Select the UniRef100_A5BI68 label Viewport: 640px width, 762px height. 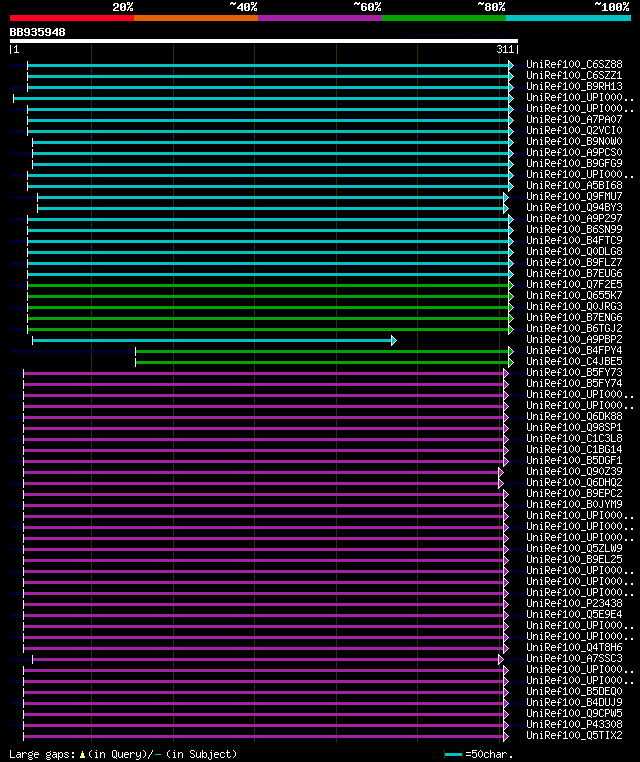click(x=574, y=185)
